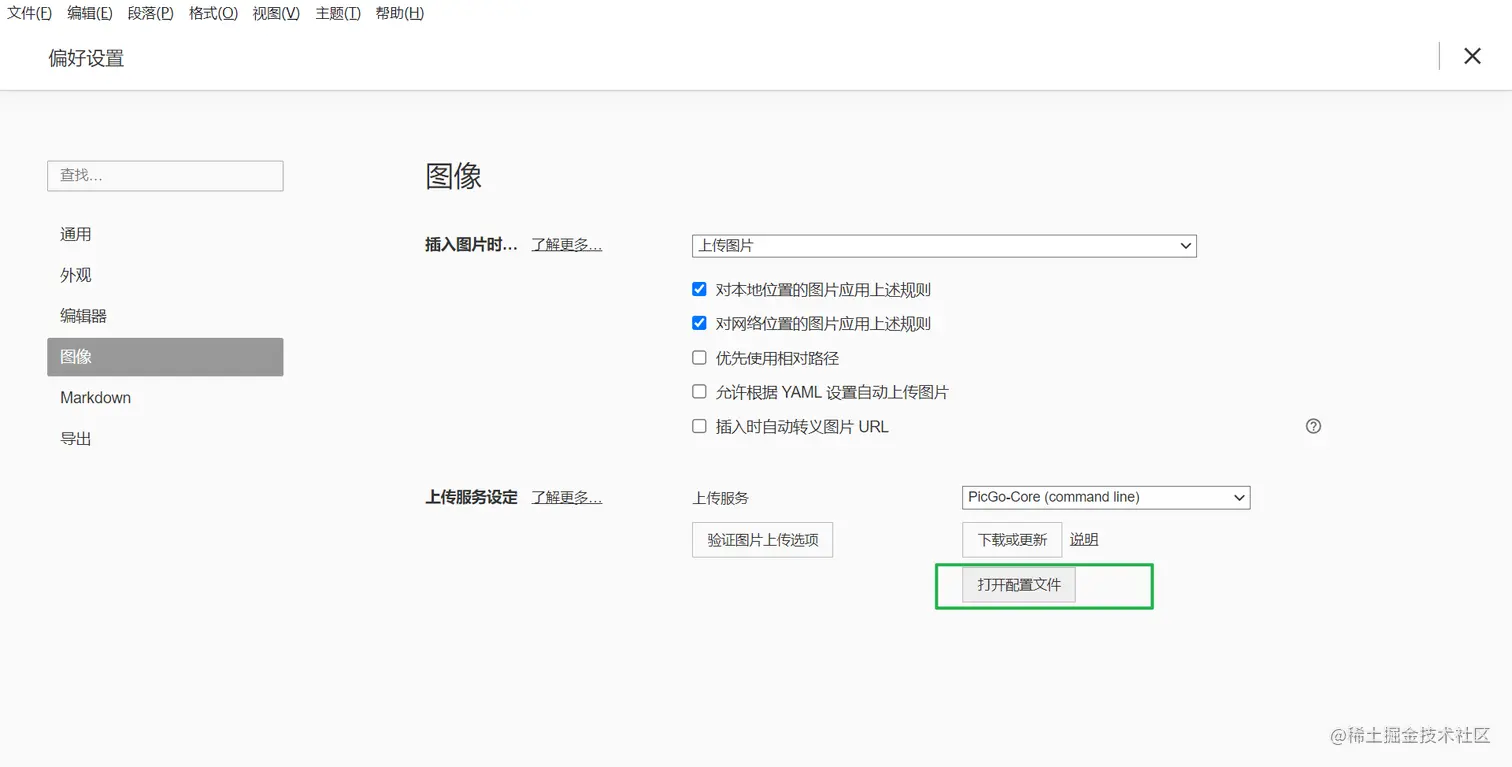1512x767 pixels.
Task: Open the 编辑(E) menu
Action: [89, 13]
